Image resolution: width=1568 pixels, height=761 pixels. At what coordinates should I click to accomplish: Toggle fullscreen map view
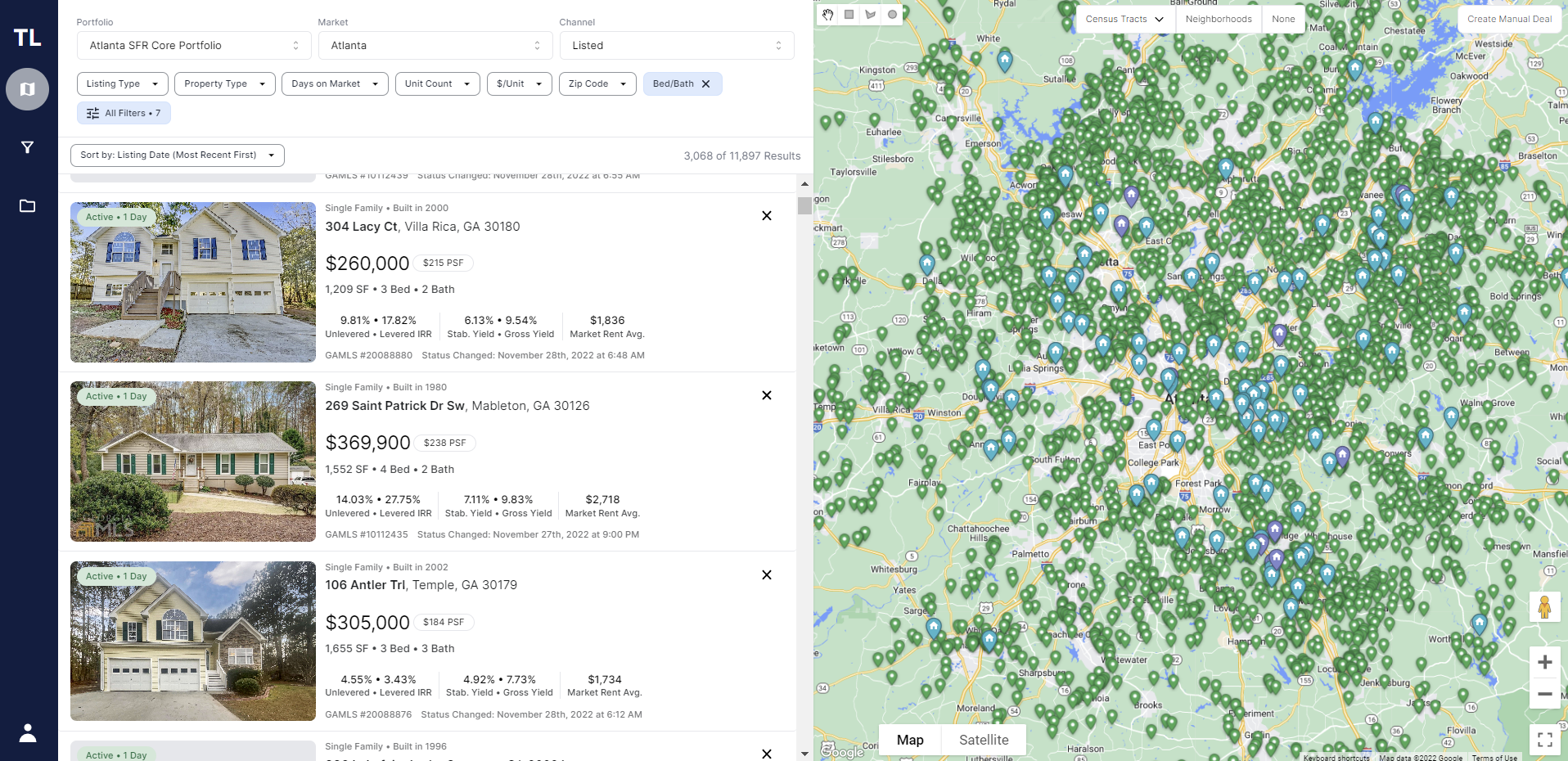pos(1545,740)
